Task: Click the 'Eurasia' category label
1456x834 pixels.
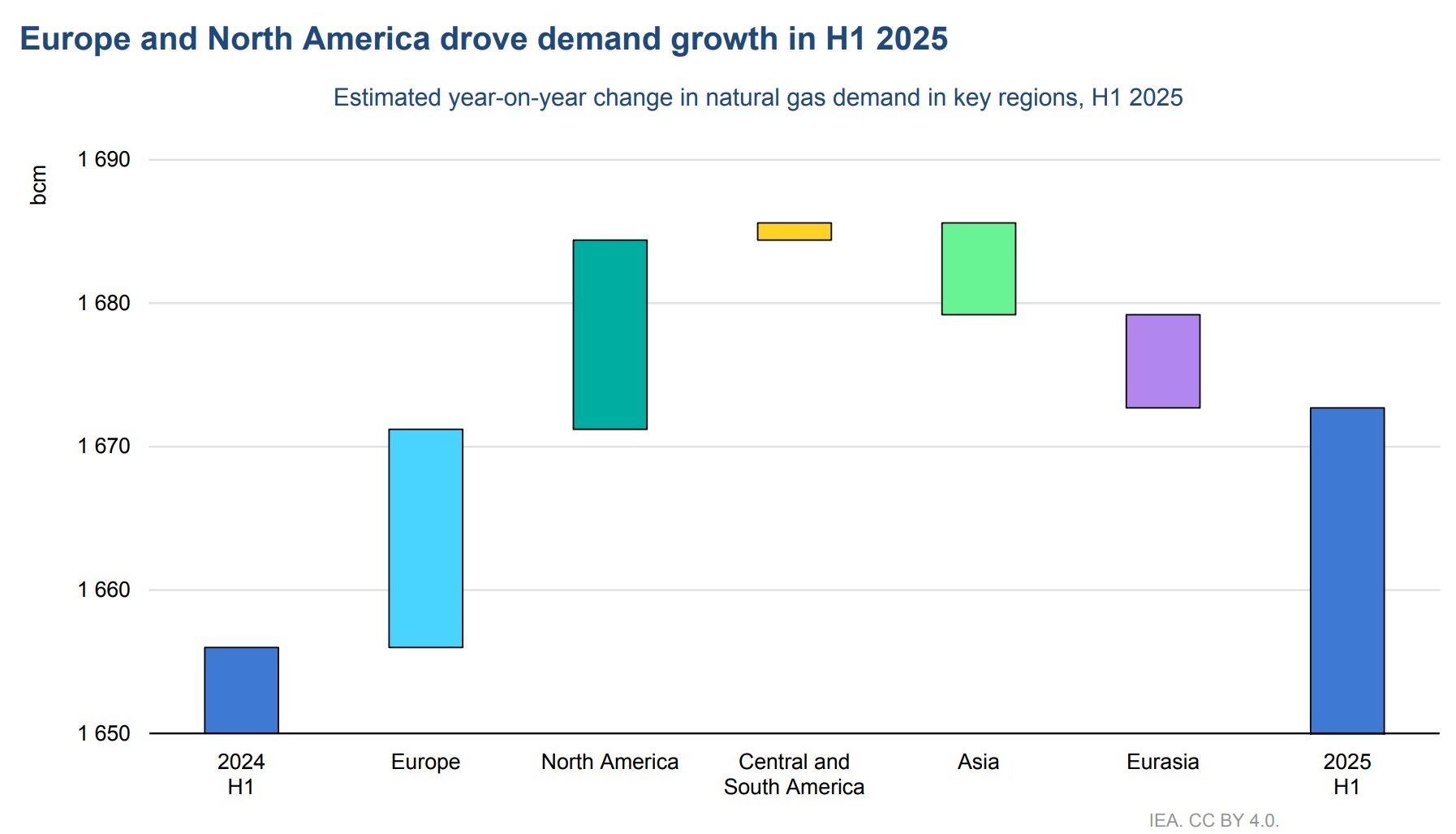Action: click(1162, 762)
